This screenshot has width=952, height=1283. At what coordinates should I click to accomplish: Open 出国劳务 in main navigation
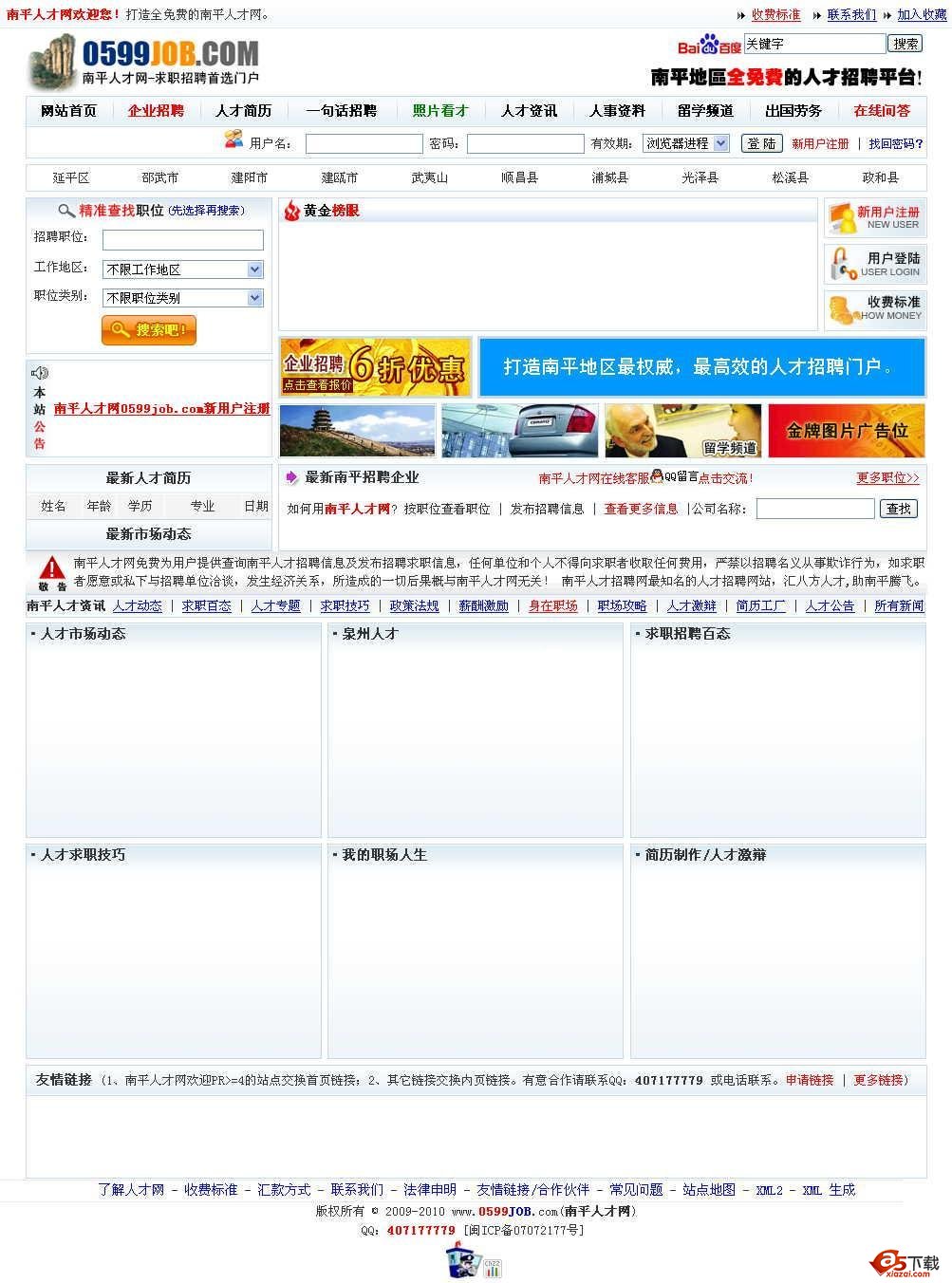793,111
